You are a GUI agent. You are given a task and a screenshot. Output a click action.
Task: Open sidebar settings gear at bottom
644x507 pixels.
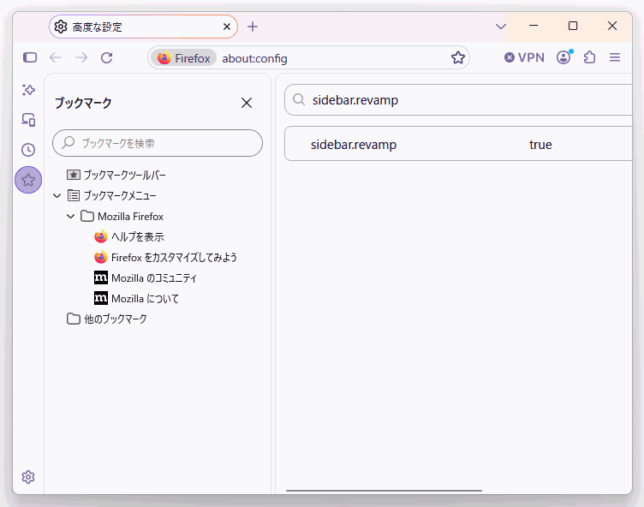pyautogui.click(x=28, y=477)
